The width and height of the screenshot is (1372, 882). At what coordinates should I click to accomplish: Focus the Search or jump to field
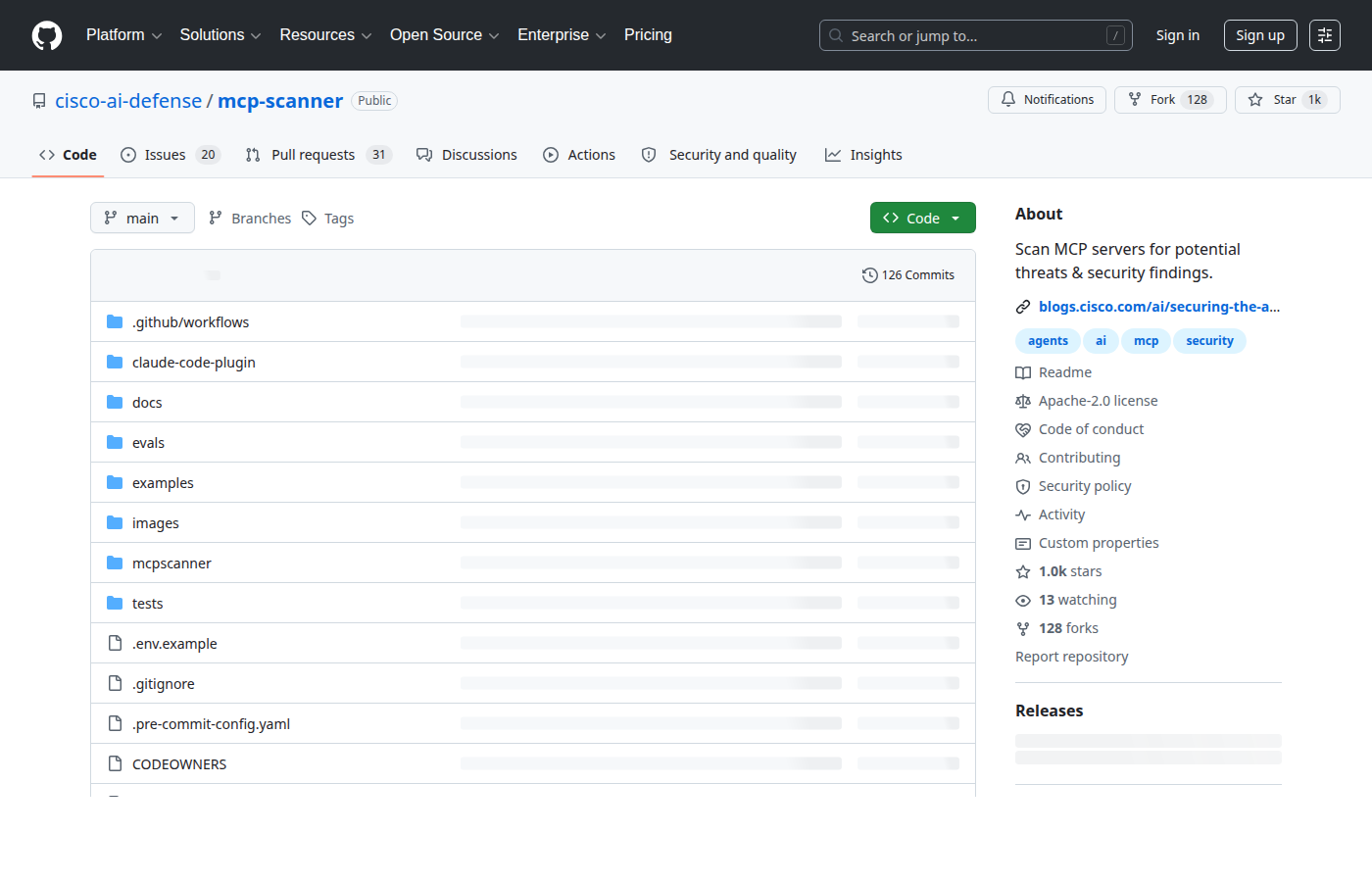(x=976, y=35)
